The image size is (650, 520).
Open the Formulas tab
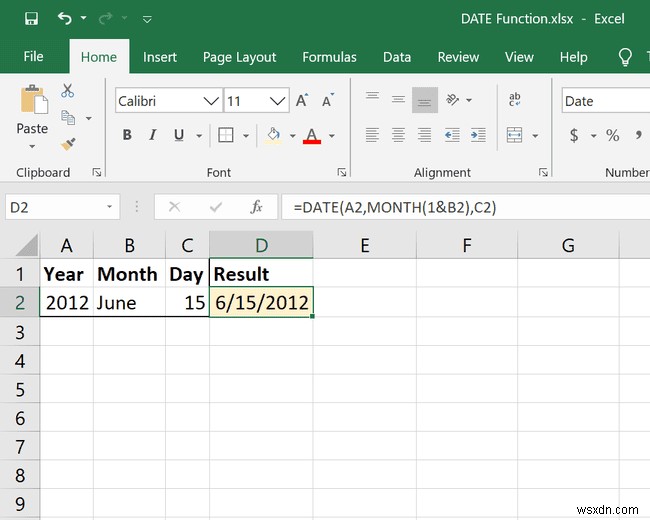[329, 57]
